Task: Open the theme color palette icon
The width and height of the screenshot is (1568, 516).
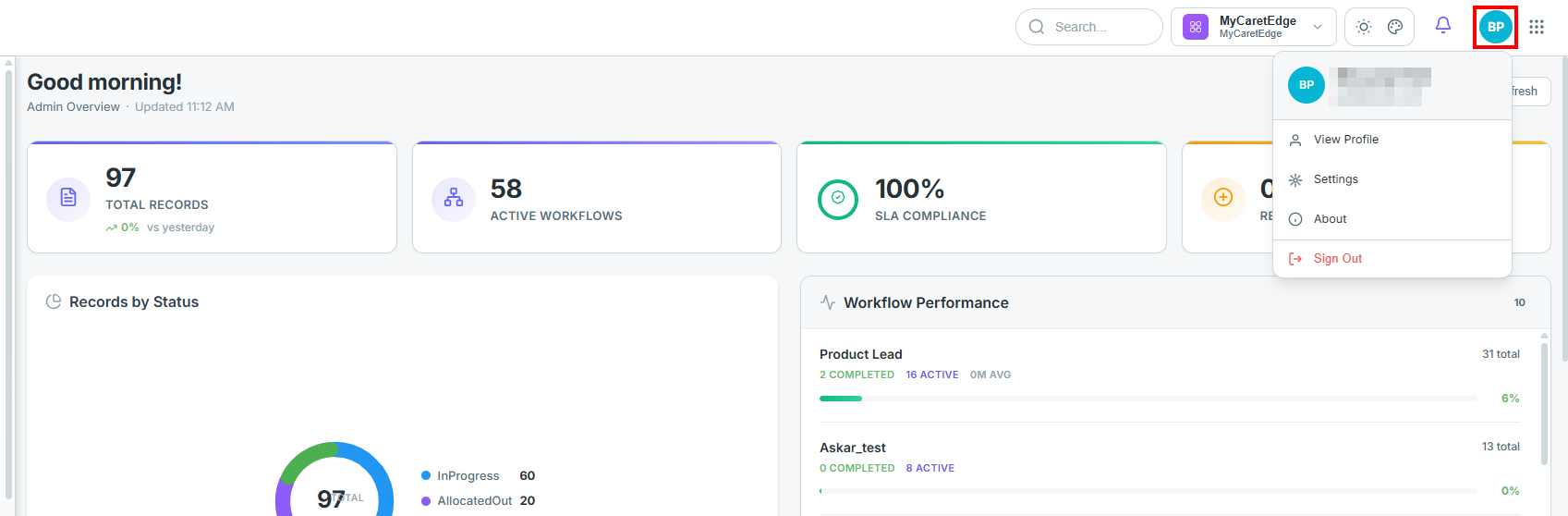Action: [x=1395, y=27]
